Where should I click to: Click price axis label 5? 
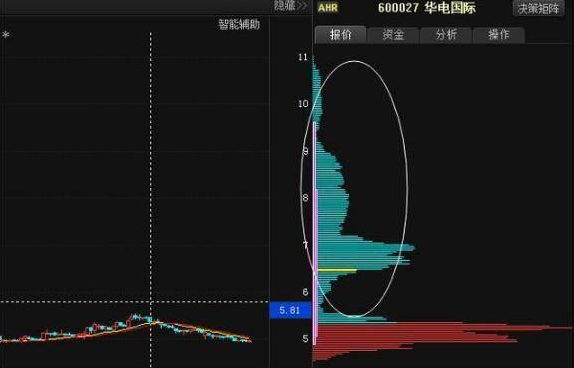305,339
